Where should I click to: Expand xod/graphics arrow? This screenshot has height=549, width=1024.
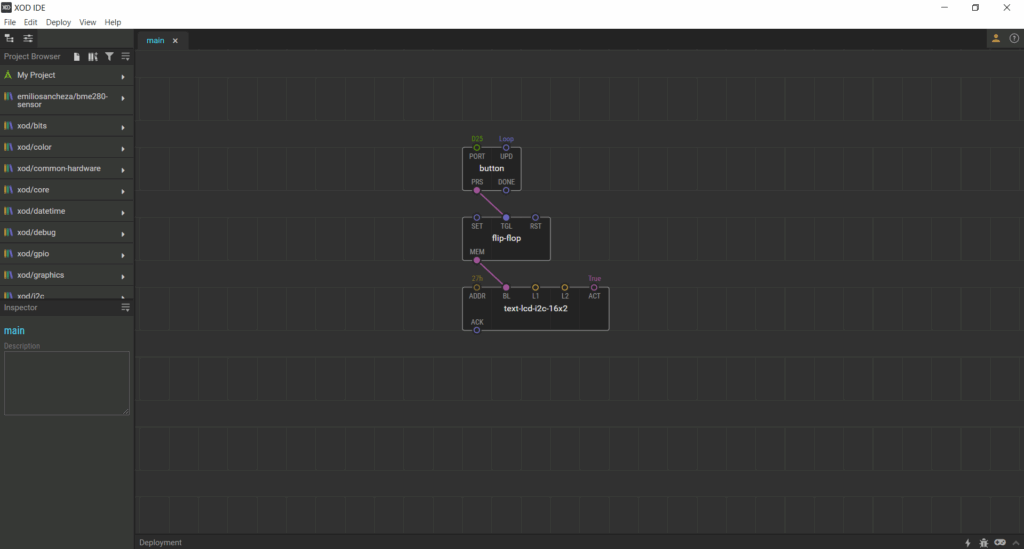[123, 277]
